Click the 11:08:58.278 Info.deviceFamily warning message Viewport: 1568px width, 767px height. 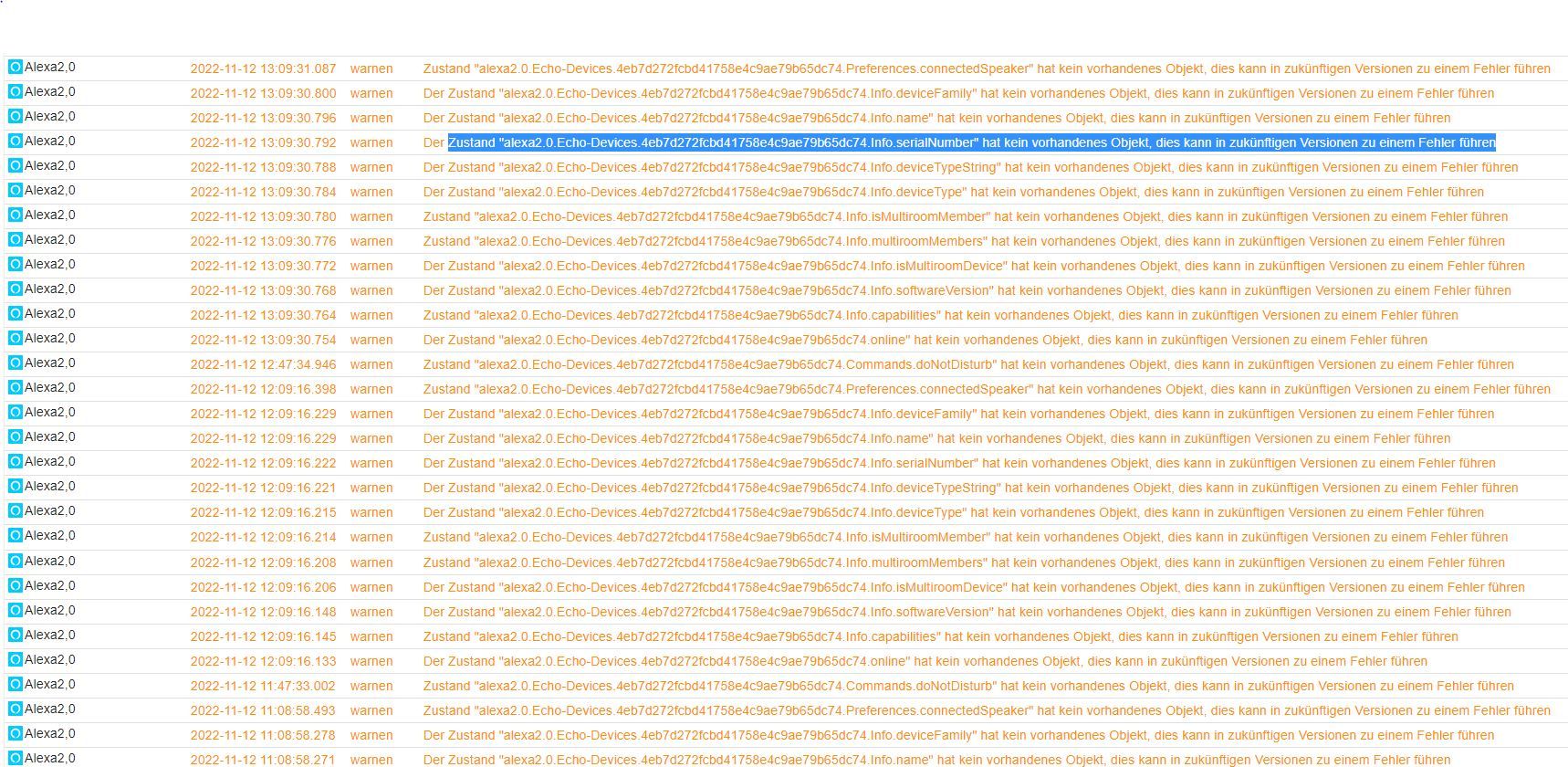pyautogui.click(x=958, y=735)
